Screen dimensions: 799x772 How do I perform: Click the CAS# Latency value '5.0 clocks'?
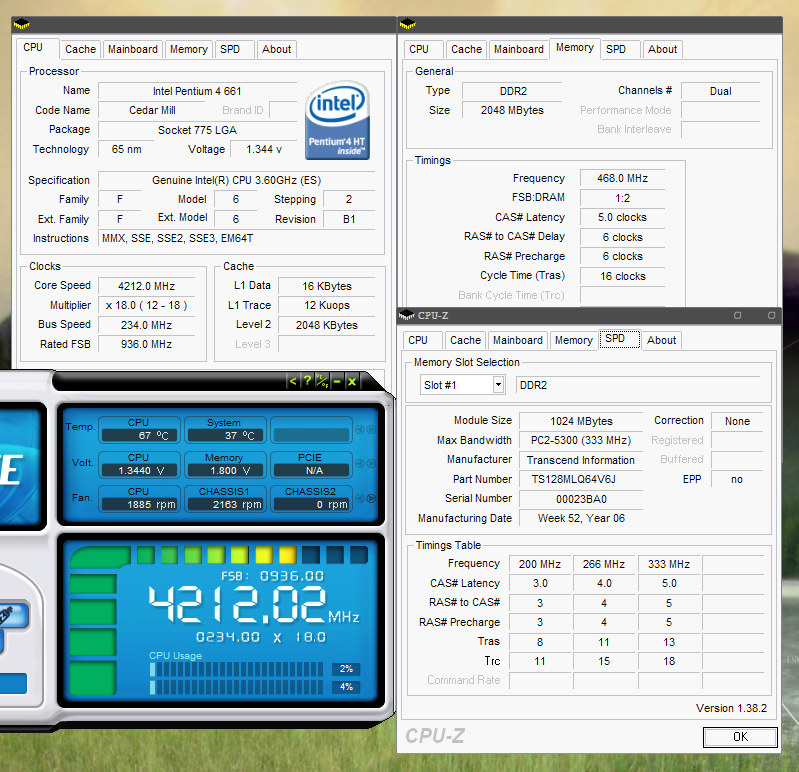coord(622,218)
